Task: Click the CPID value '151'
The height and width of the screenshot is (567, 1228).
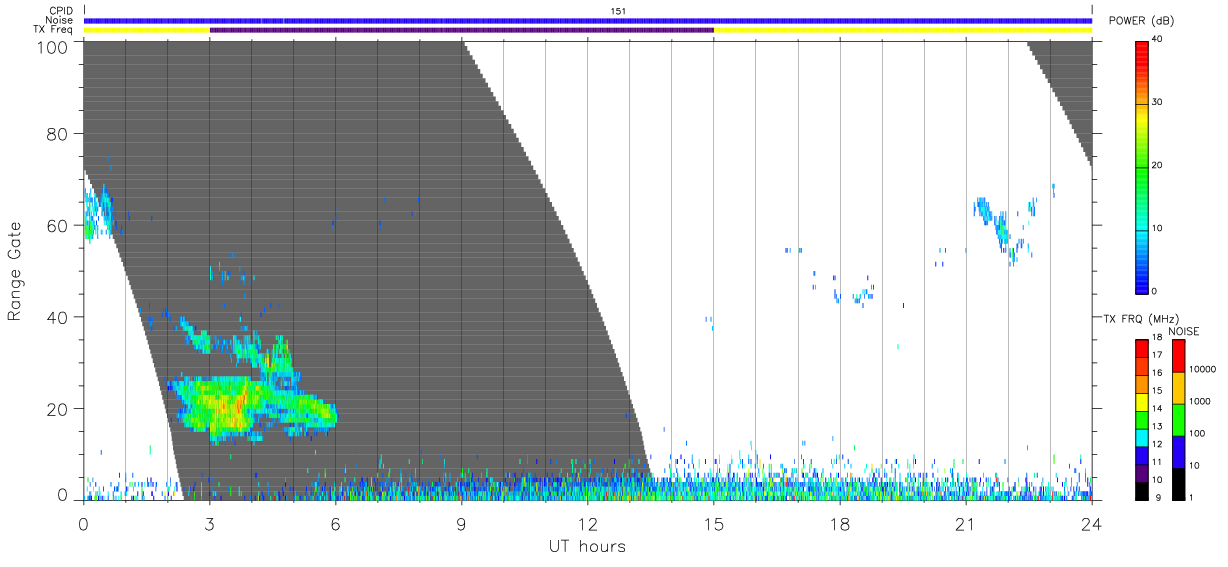Action: (619, 10)
